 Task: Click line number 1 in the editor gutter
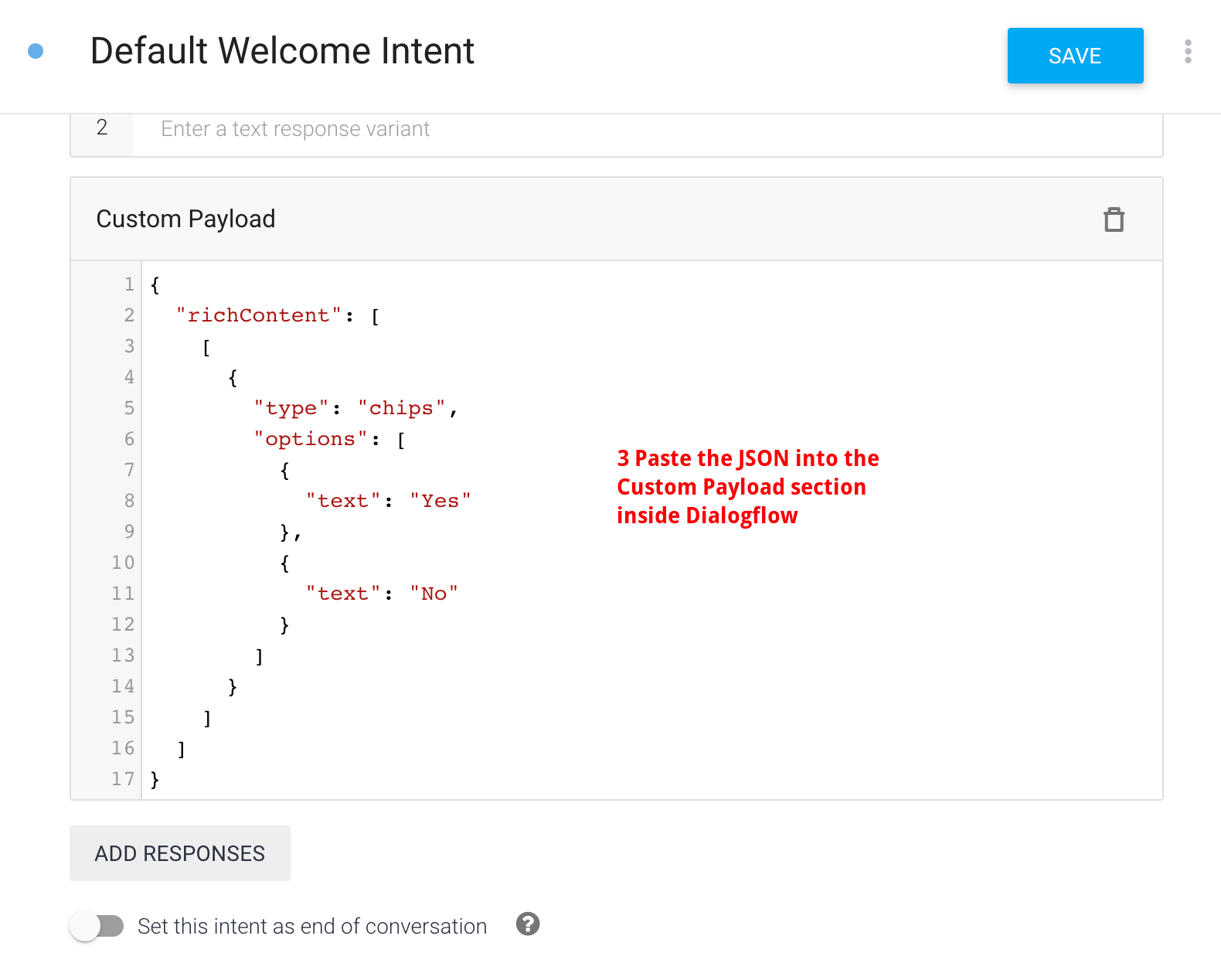click(128, 284)
